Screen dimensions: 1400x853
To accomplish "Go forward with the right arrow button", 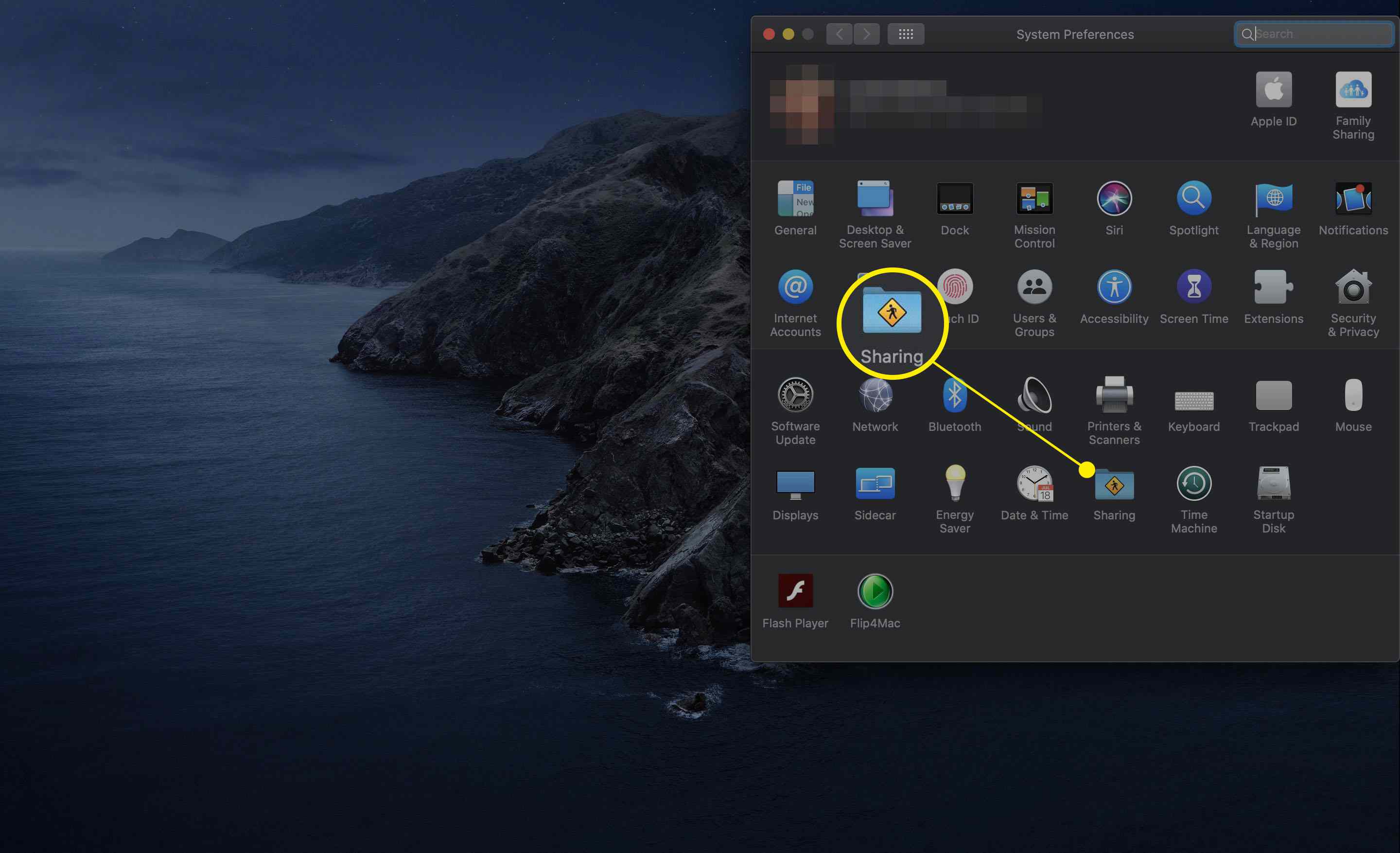I will (x=866, y=34).
